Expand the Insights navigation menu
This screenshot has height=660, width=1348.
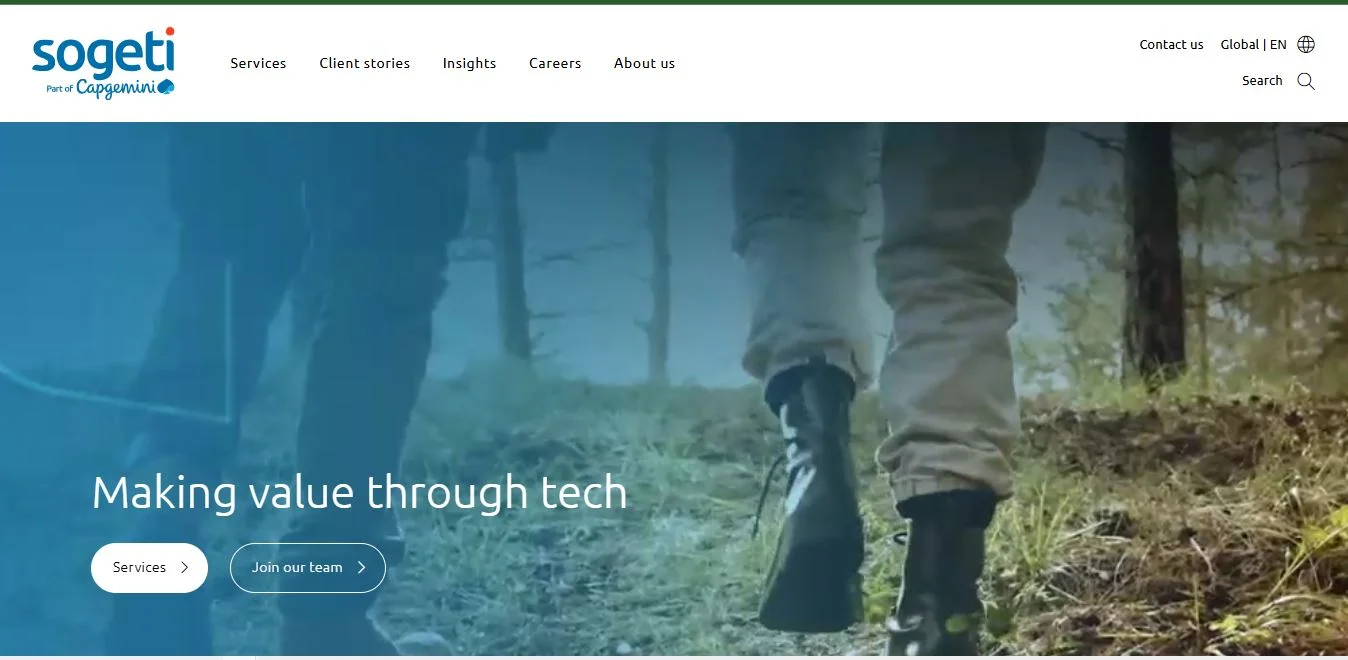coord(469,63)
